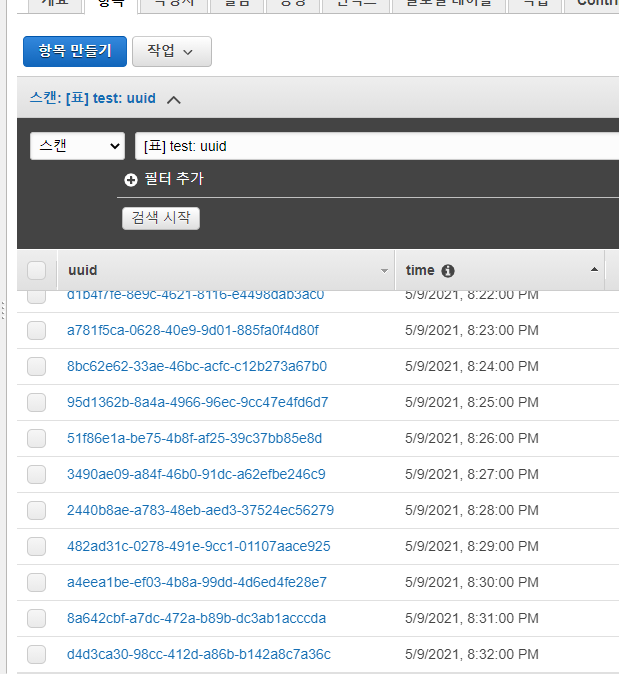Select checkbox for the 8:27:00 PM row
Image resolution: width=619 pixels, height=679 pixels.
tap(37, 475)
